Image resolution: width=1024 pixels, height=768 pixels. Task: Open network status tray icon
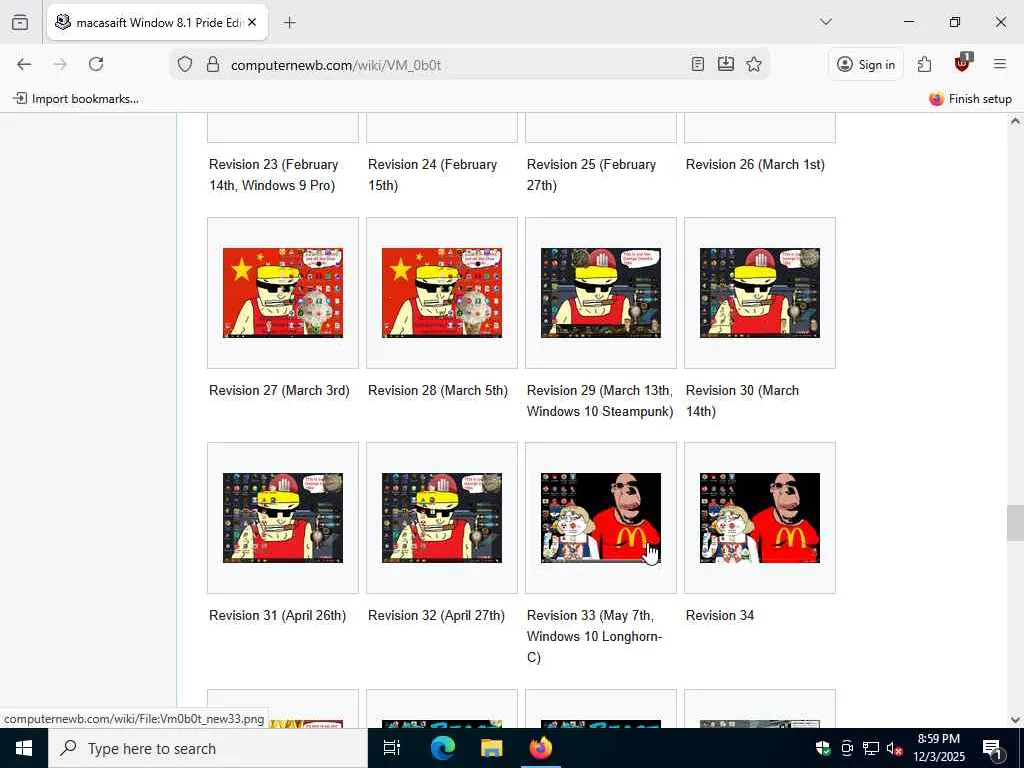click(871, 748)
